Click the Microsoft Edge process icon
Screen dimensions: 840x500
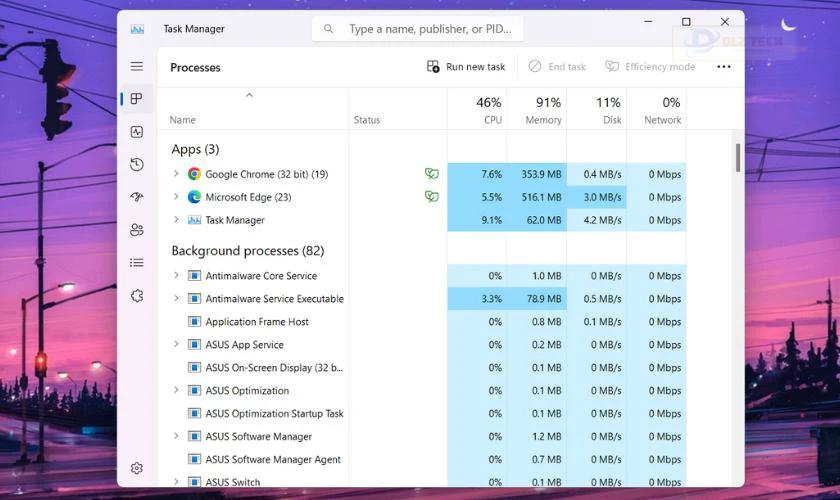pyautogui.click(x=194, y=197)
